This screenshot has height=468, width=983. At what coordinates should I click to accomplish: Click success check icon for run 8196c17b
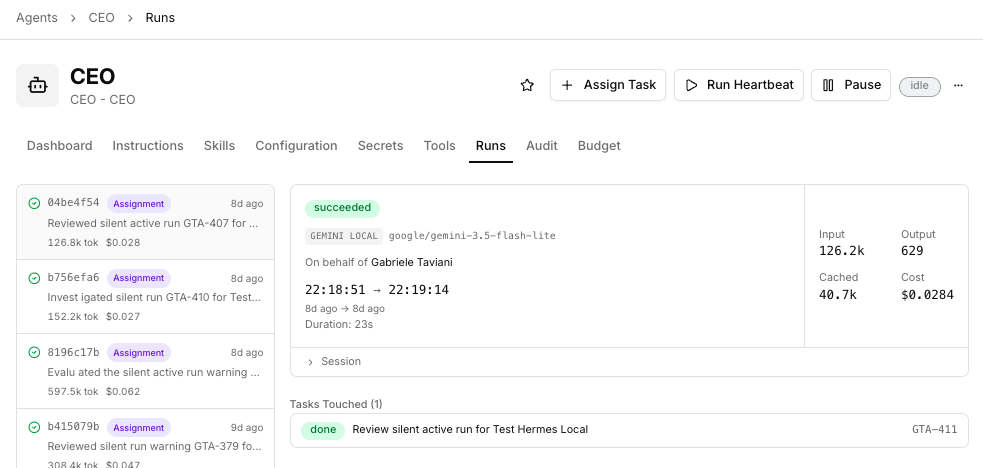tap(34, 352)
